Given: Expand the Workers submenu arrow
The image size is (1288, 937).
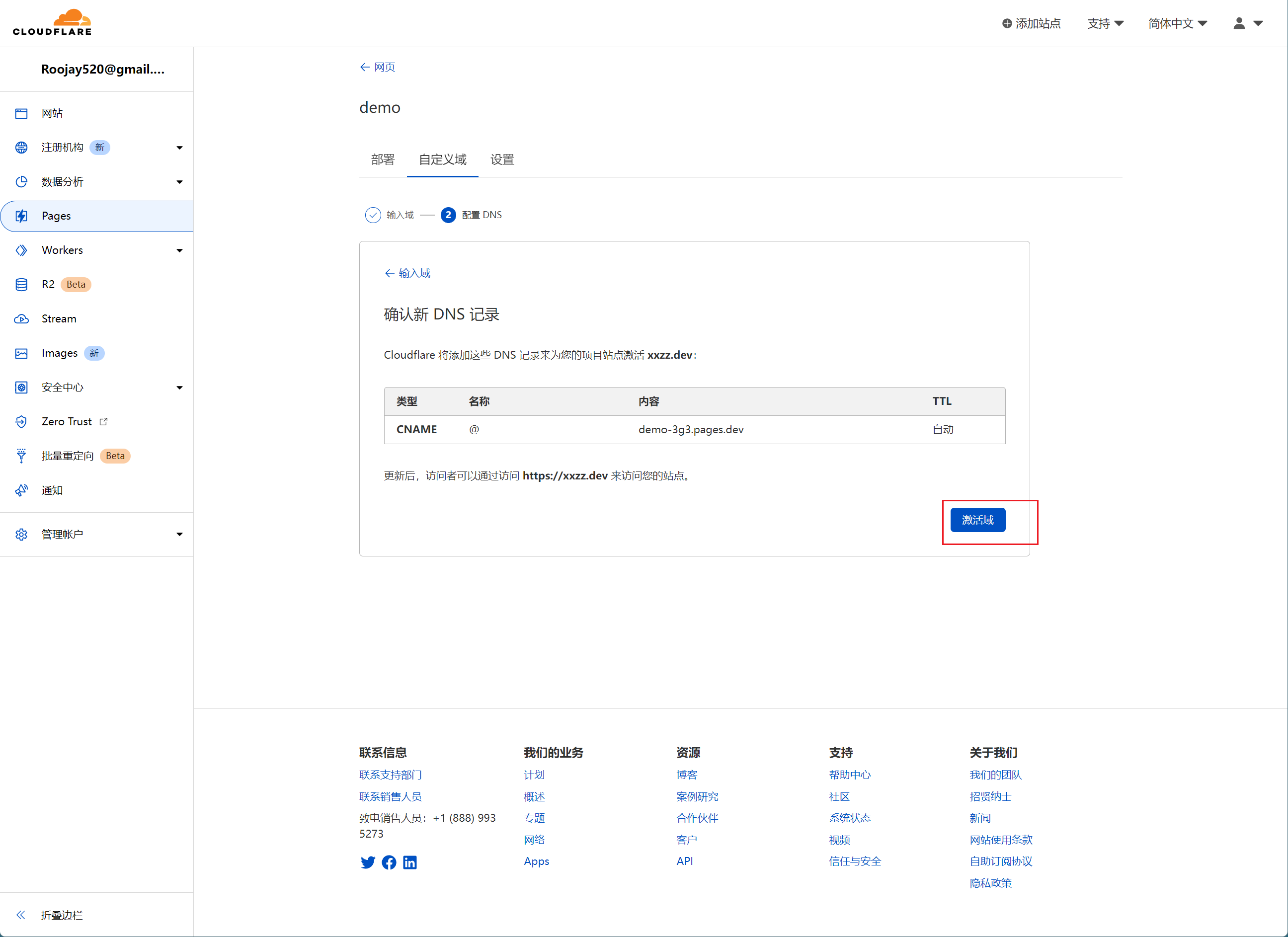Looking at the screenshot, I should 179,250.
